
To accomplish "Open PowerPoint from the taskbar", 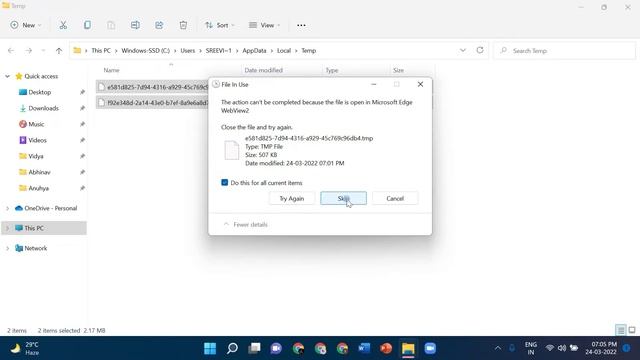I will 386,349.
